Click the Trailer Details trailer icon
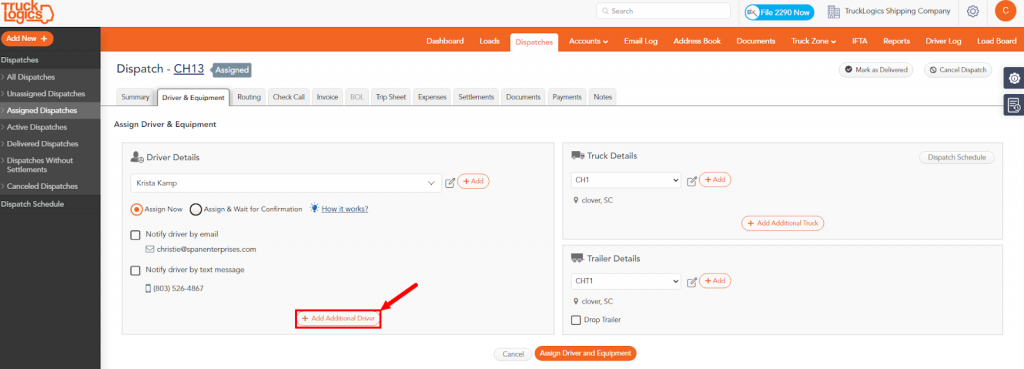This screenshot has height=369, width=1024. point(578,258)
